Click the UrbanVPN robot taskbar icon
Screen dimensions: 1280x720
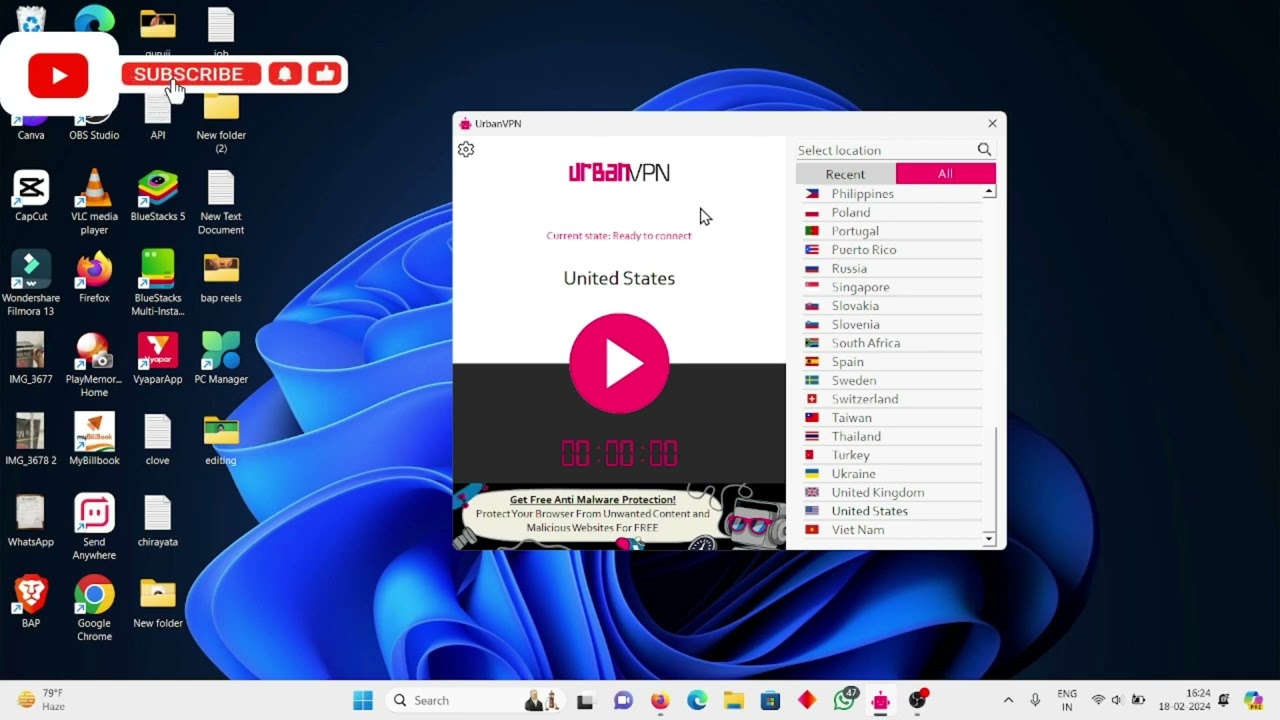(881, 700)
